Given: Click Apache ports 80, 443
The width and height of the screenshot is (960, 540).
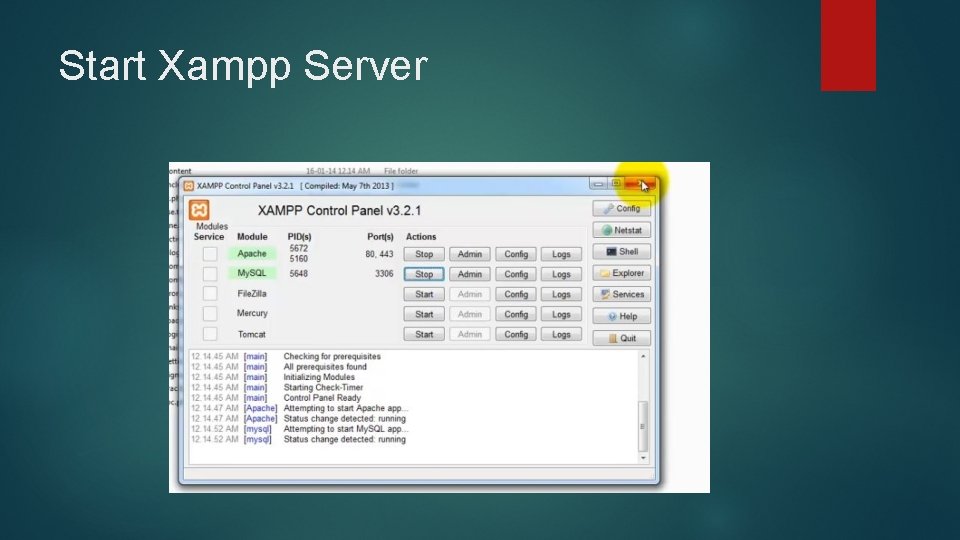Looking at the screenshot, I should pos(380,253).
